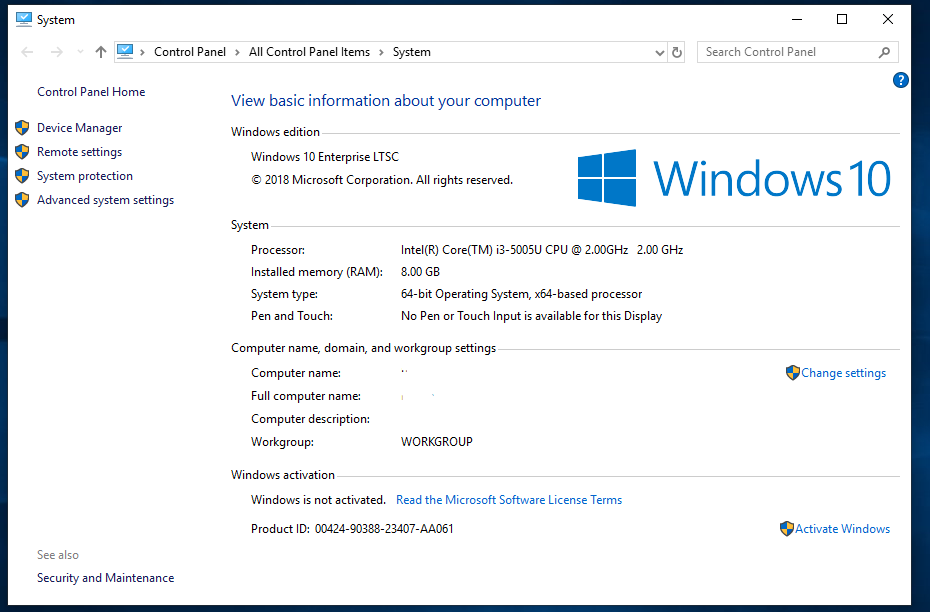Click shield icon beside Advanced system settings

(22, 200)
